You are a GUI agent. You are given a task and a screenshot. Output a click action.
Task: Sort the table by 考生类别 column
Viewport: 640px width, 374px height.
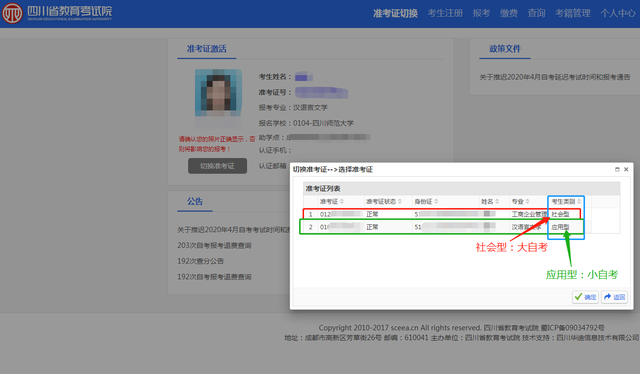point(566,201)
